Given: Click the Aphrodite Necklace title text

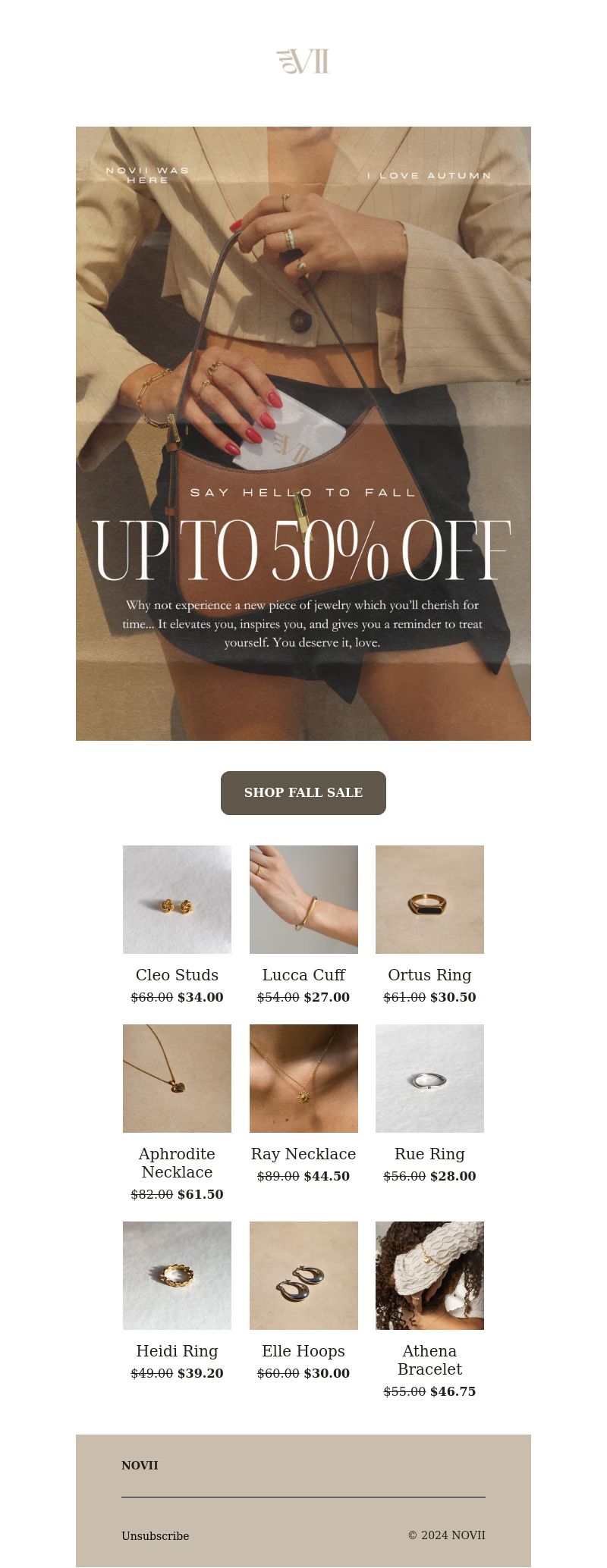Looking at the screenshot, I should point(177,1163).
